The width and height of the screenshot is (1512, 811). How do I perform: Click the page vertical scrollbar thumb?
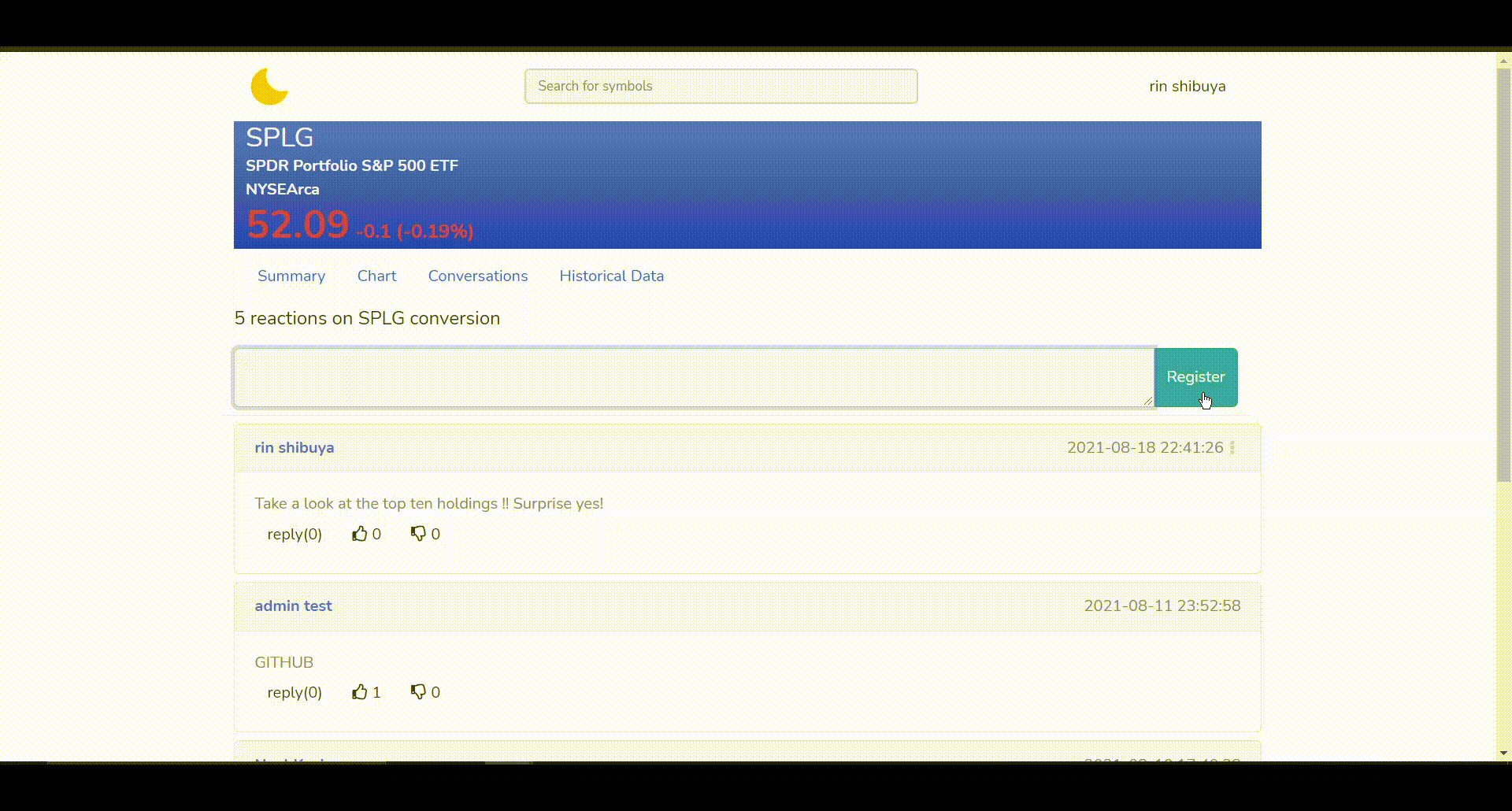click(x=1503, y=275)
